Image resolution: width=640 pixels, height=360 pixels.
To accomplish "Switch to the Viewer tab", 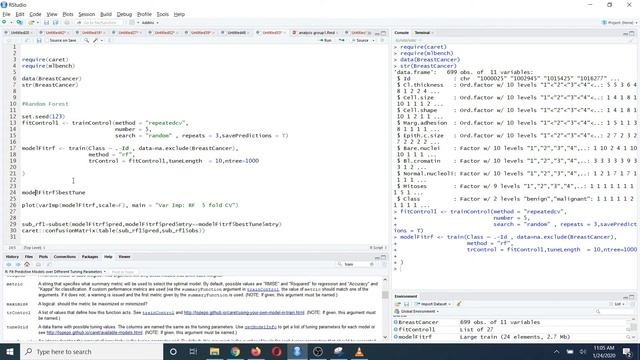I will (x=124, y=257).
